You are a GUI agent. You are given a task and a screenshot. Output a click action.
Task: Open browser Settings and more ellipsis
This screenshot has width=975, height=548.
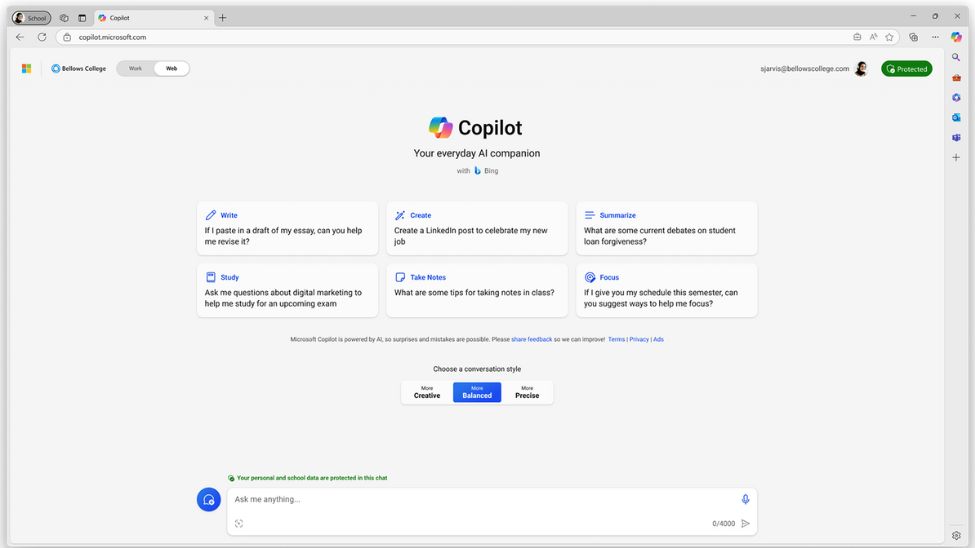pos(935,37)
